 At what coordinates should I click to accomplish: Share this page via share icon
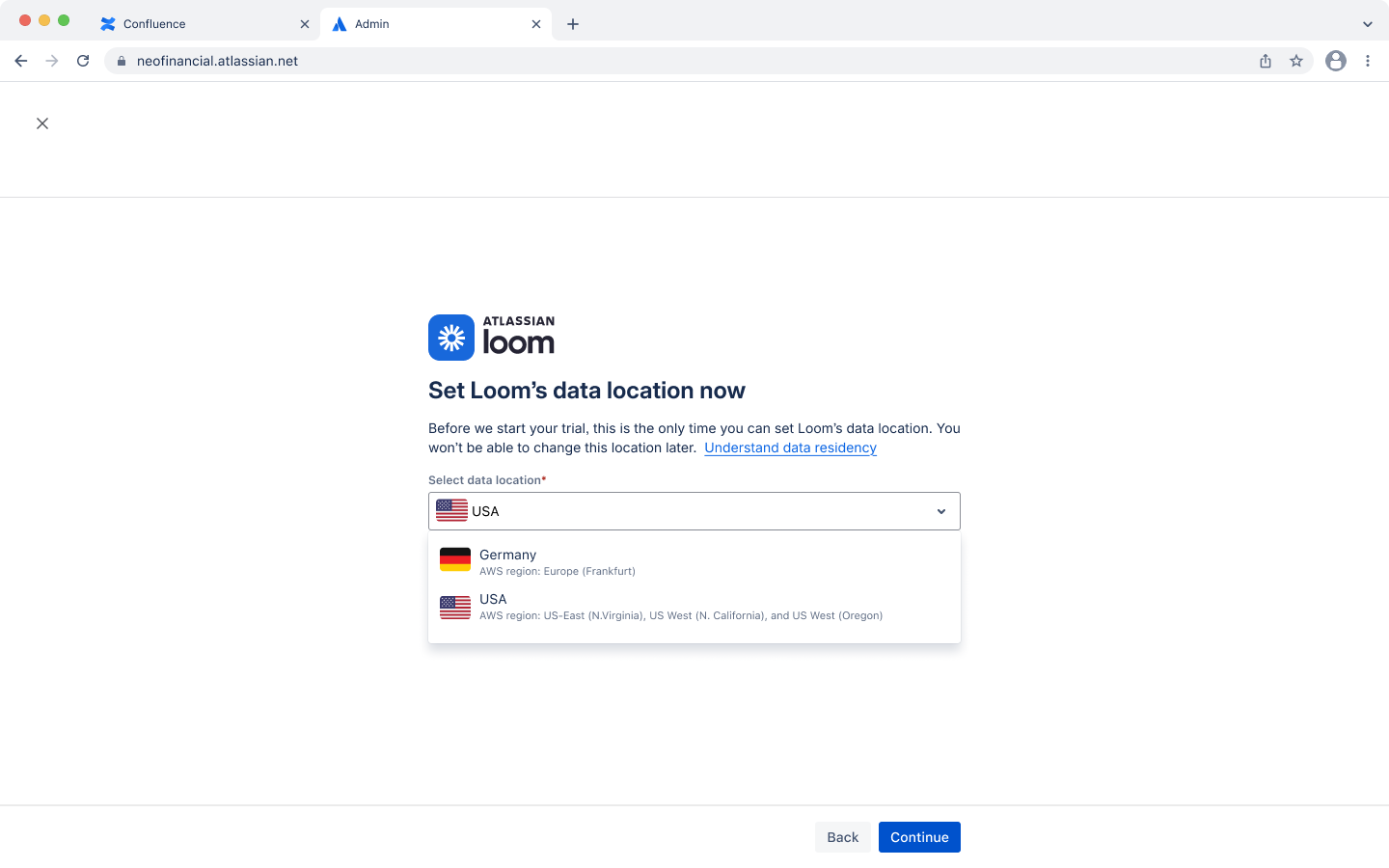click(1266, 61)
